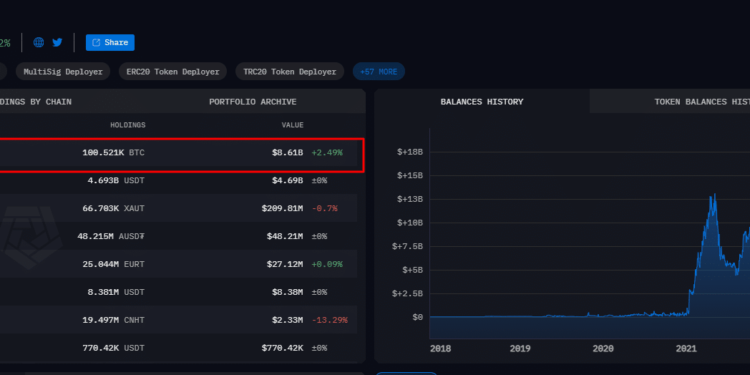Sort by the VALUE column header
Viewport: 750px width, 375px height.
[x=292, y=125]
